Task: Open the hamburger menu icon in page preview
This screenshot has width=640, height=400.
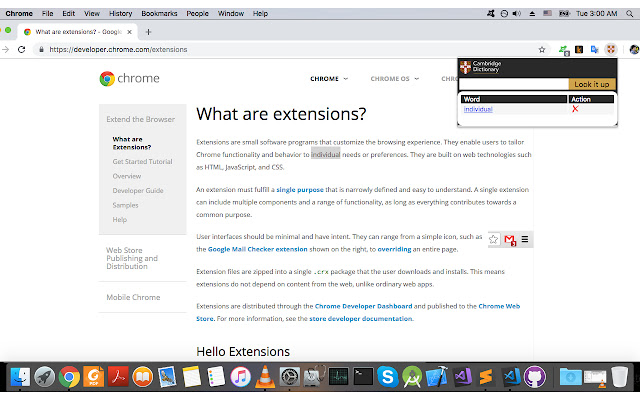Action: point(525,239)
